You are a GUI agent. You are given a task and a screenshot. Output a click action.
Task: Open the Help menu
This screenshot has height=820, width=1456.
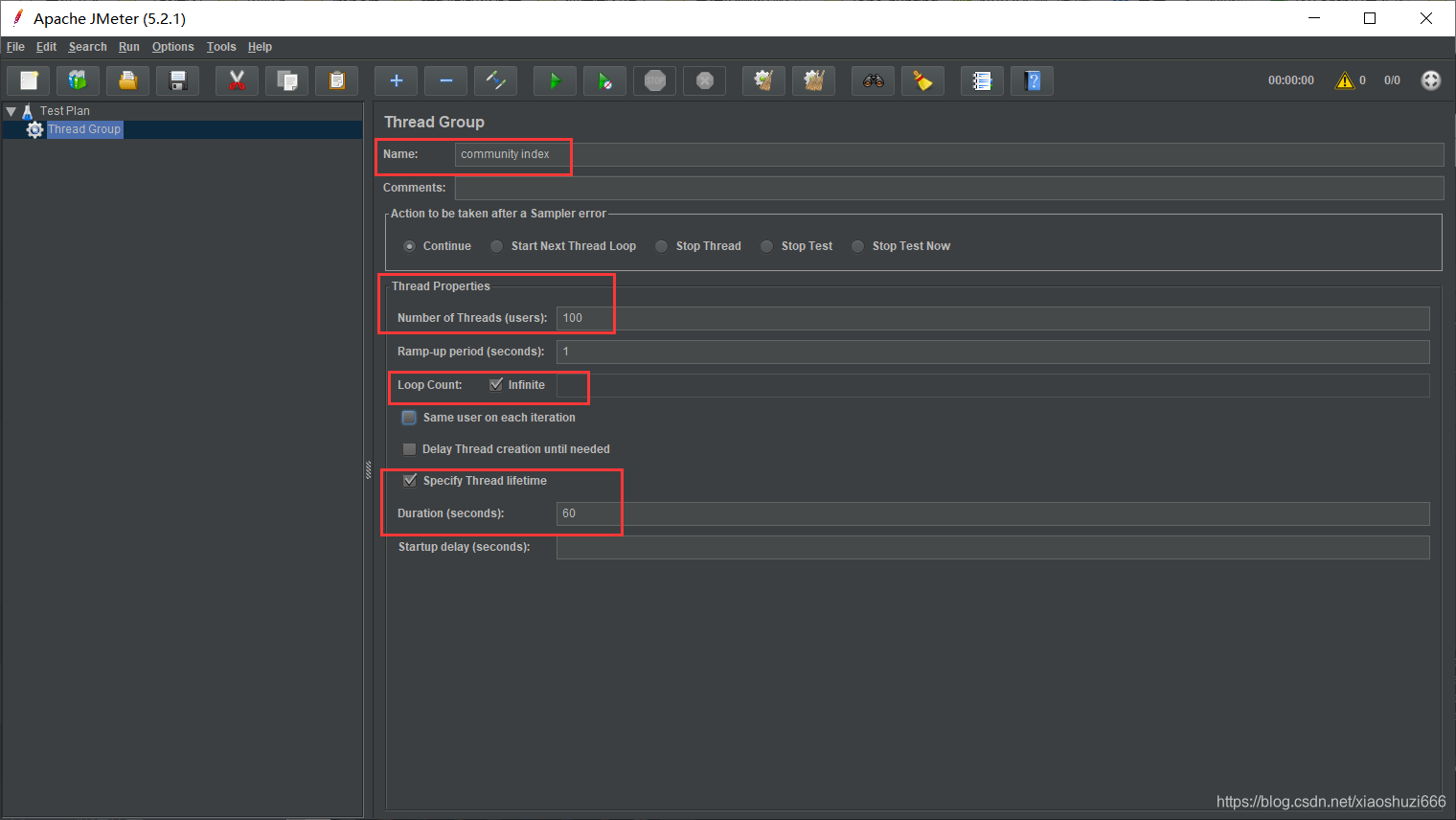[x=260, y=47]
